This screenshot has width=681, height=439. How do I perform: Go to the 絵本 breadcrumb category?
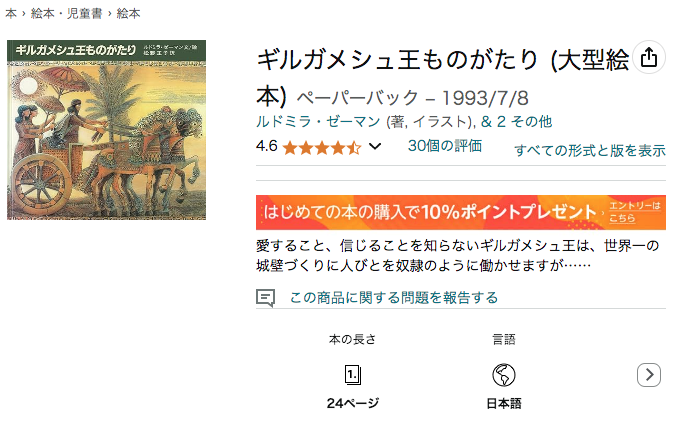pos(129,14)
